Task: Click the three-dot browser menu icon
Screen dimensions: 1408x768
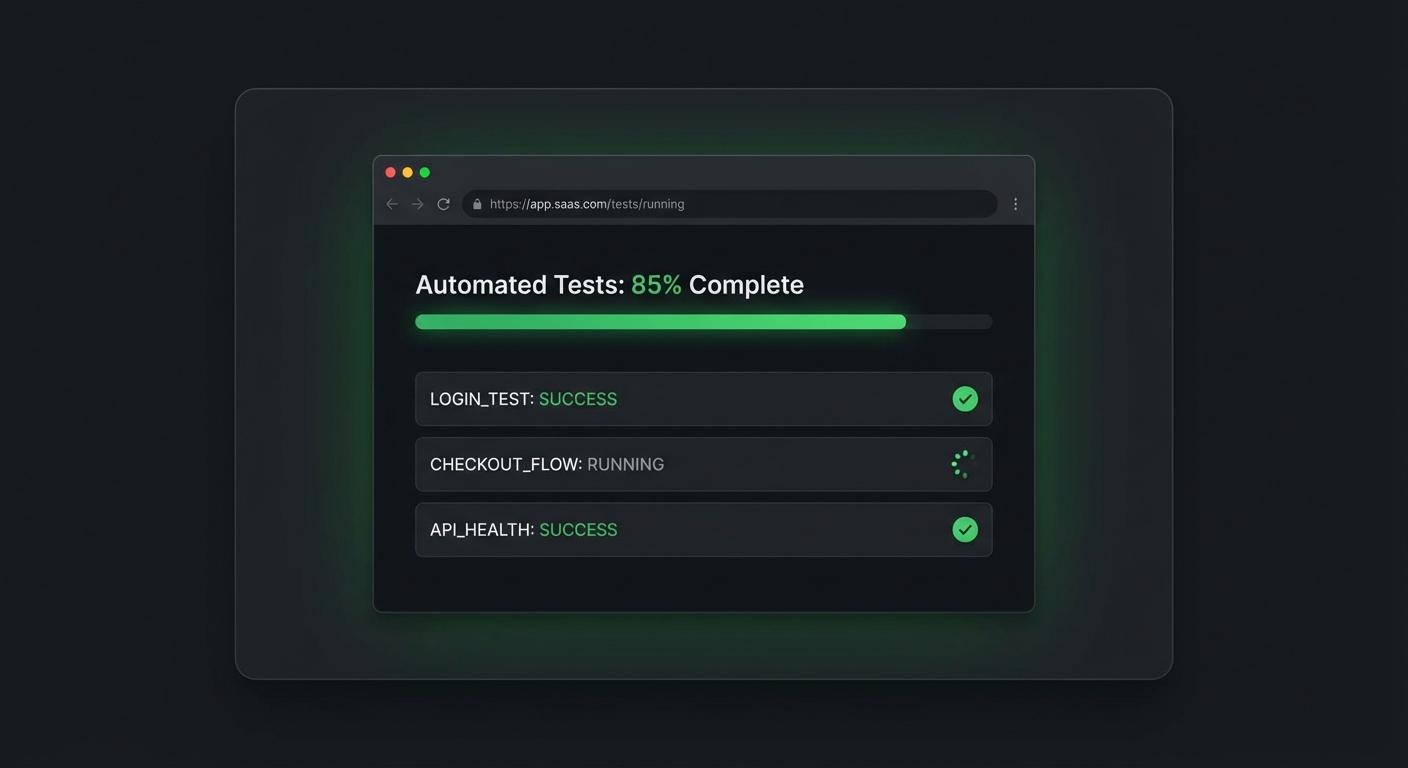Action: pos(1015,203)
